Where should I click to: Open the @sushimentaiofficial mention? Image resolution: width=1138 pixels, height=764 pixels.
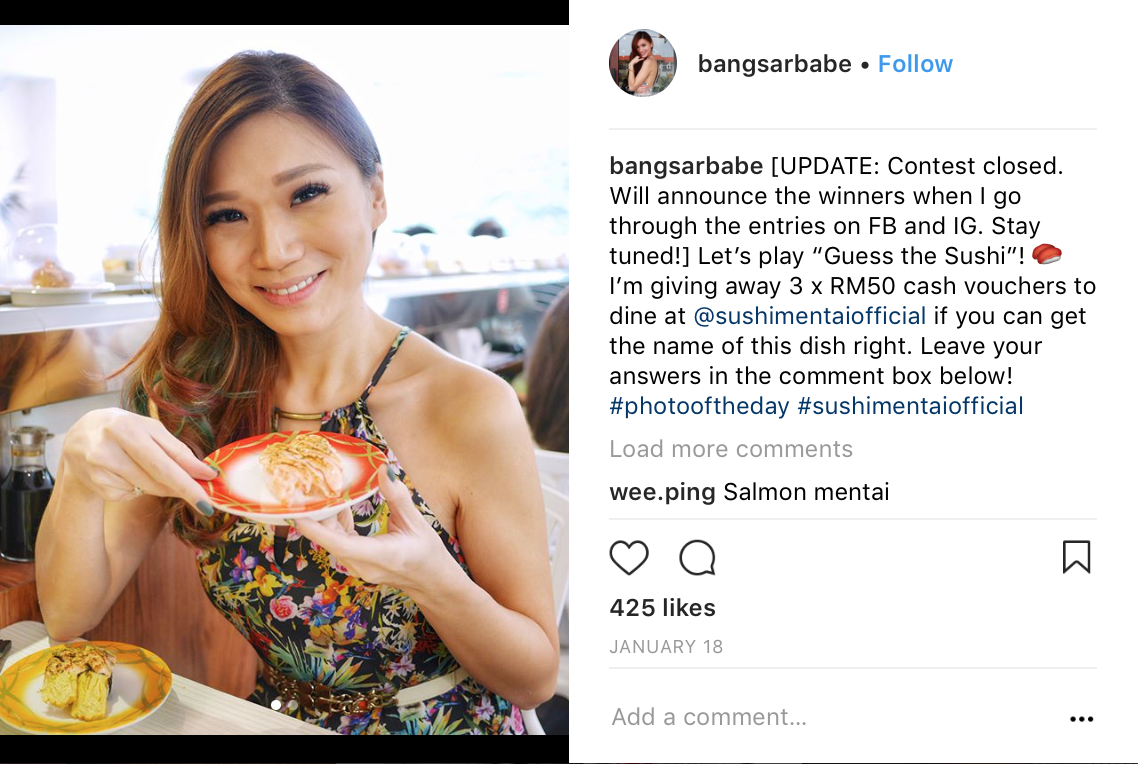(x=809, y=316)
